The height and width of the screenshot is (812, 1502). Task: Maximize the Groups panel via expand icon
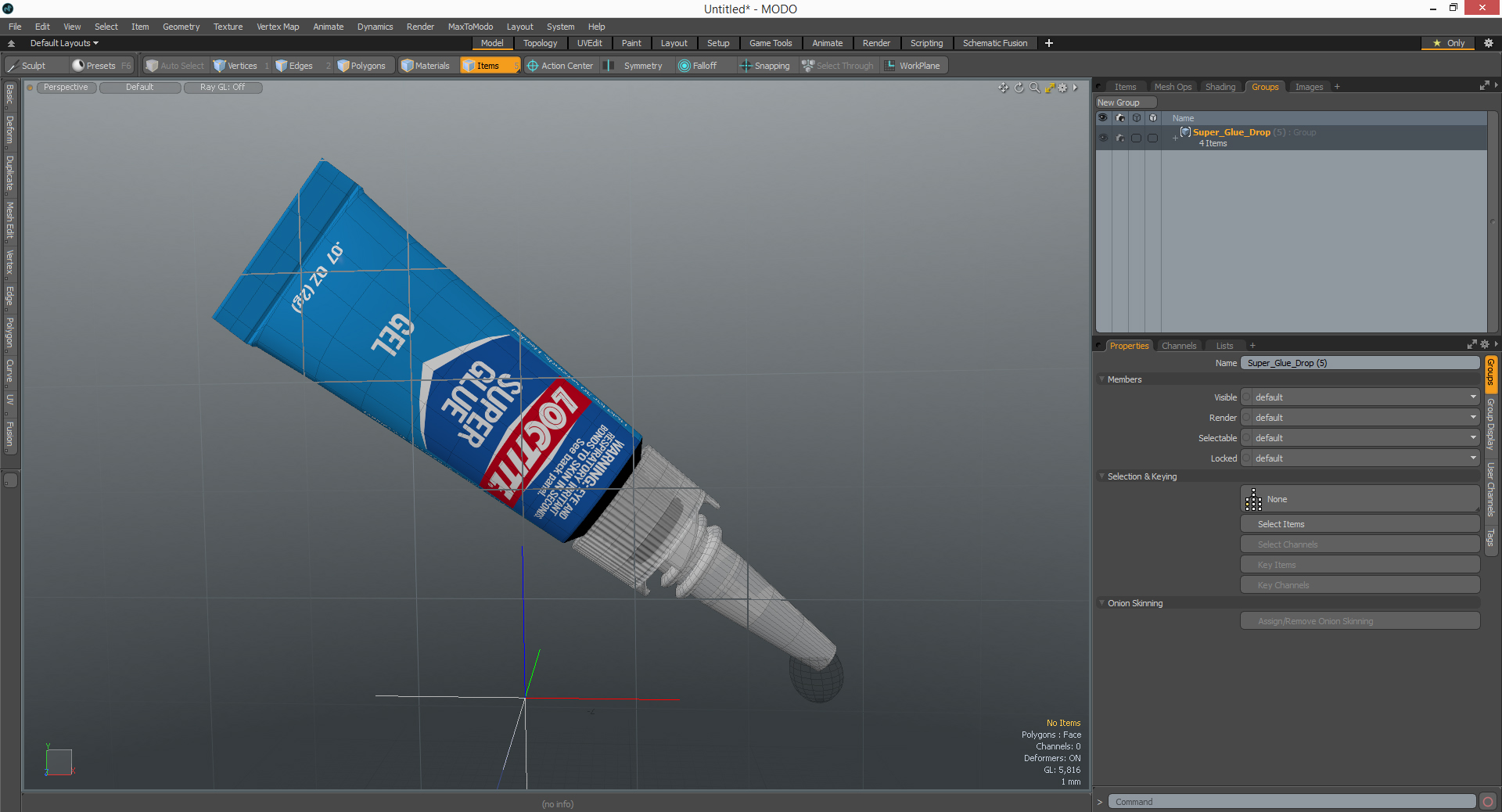pos(1484,86)
